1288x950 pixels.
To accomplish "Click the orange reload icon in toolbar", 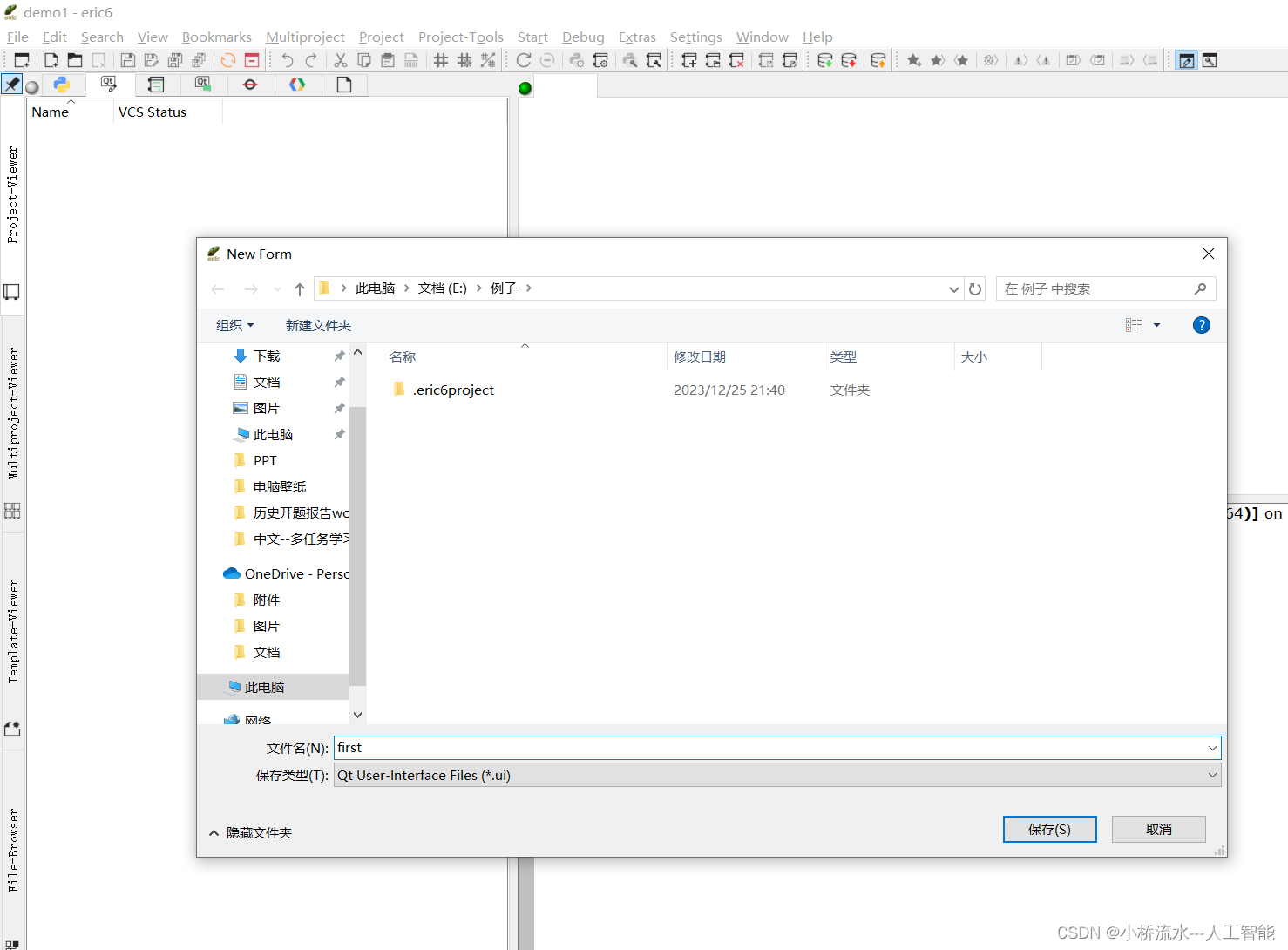I will (x=227, y=60).
